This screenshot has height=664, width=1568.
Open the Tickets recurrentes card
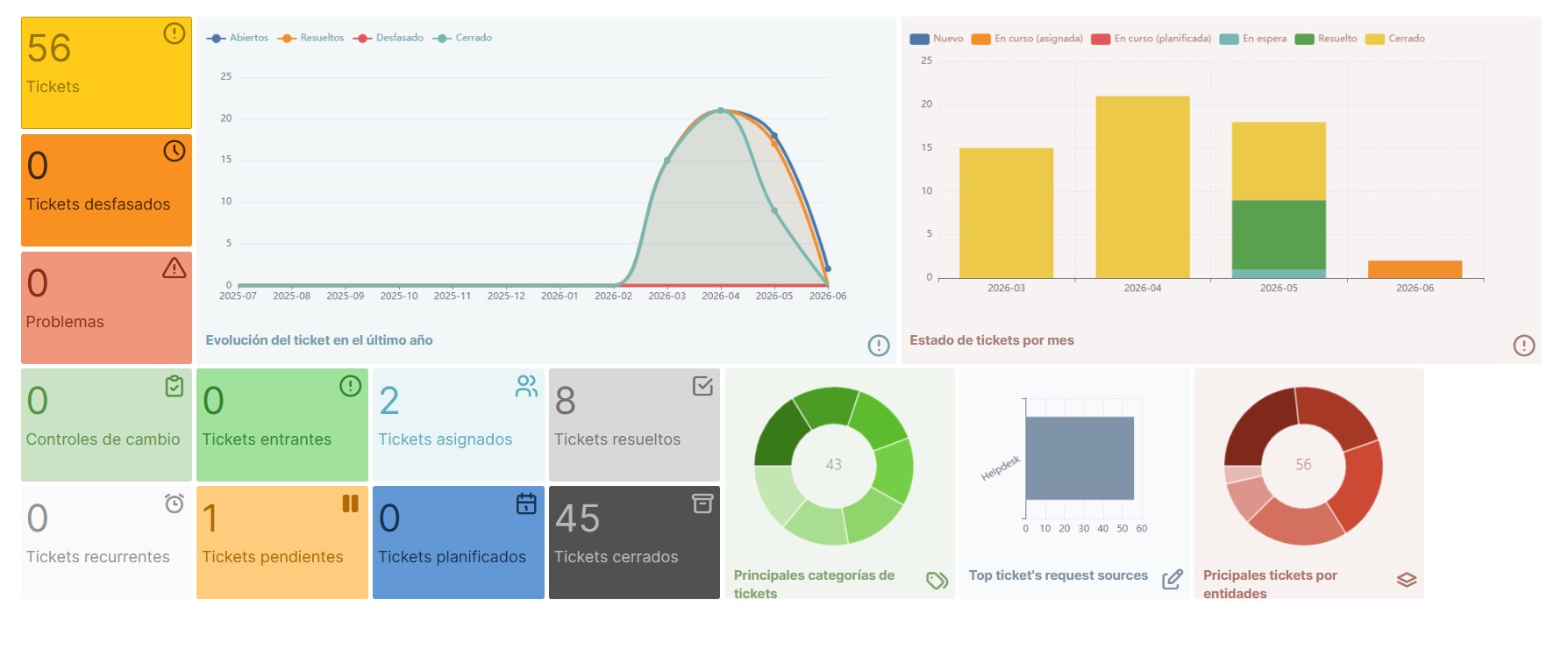point(106,542)
